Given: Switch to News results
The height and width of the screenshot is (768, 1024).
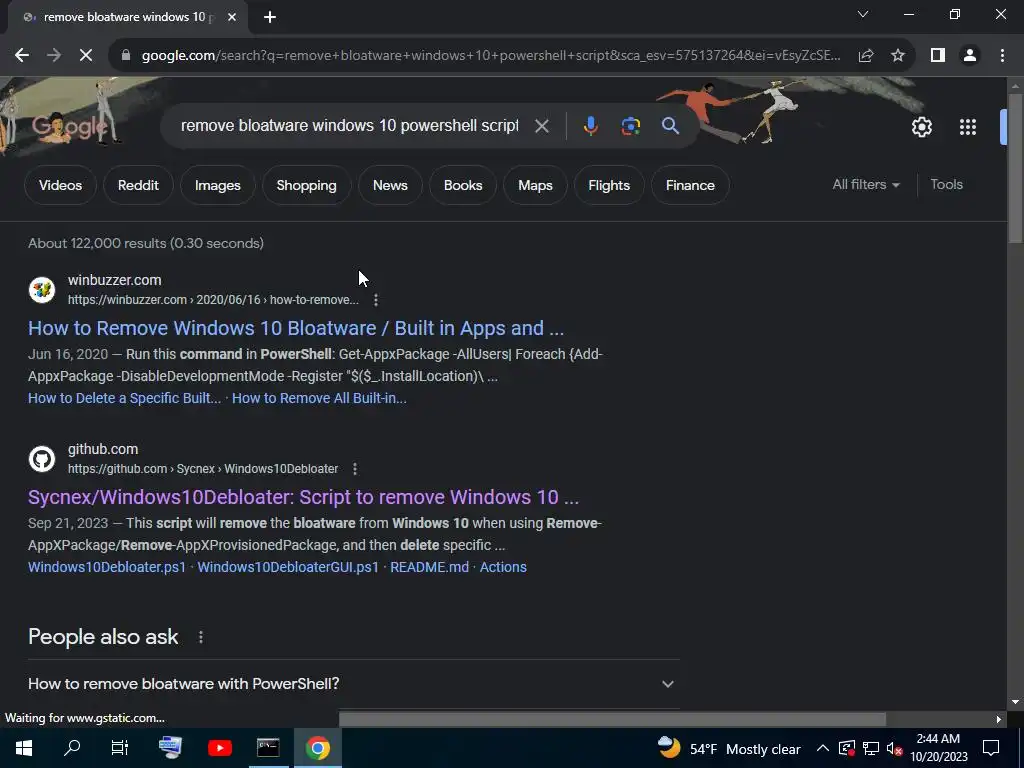Looking at the screenshot, I should pos(390,185).
